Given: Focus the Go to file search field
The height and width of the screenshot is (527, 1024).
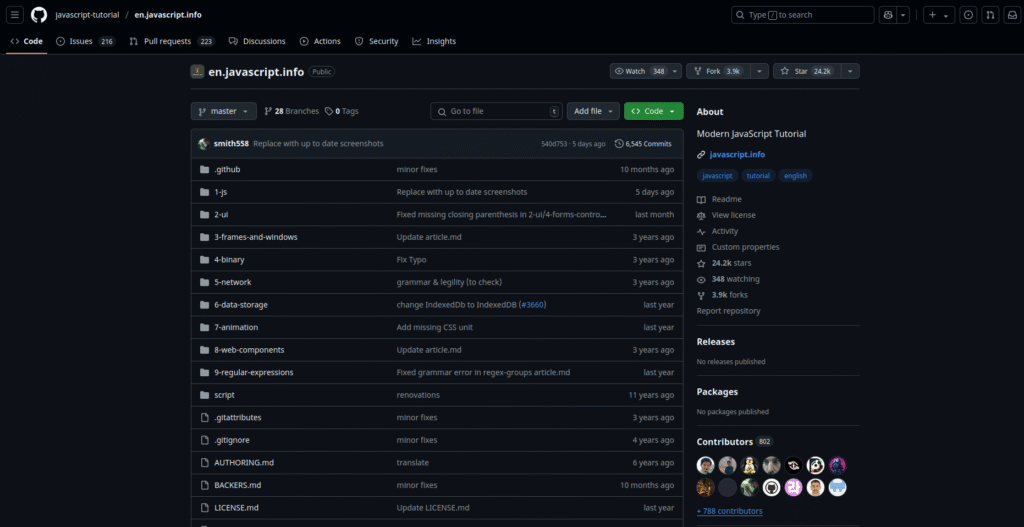Looking at the screenshot, I should point(496,111).
